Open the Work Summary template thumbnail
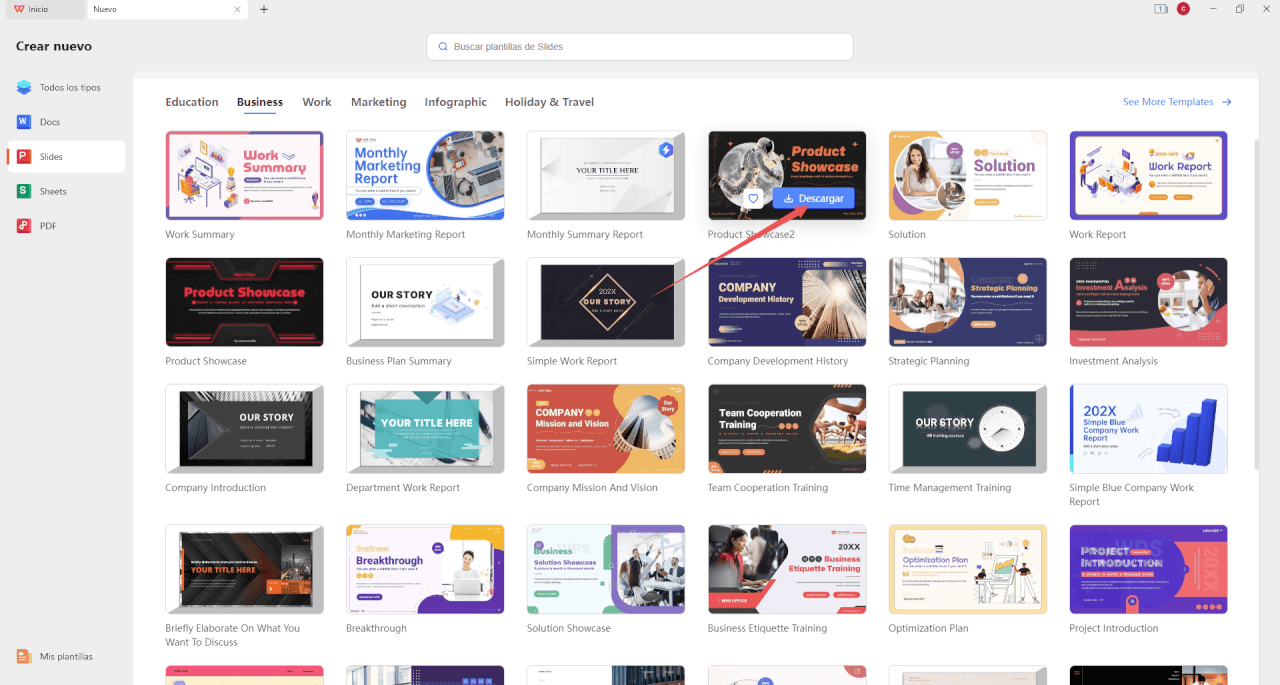The image size is (1280, 685). pos(244,174)
